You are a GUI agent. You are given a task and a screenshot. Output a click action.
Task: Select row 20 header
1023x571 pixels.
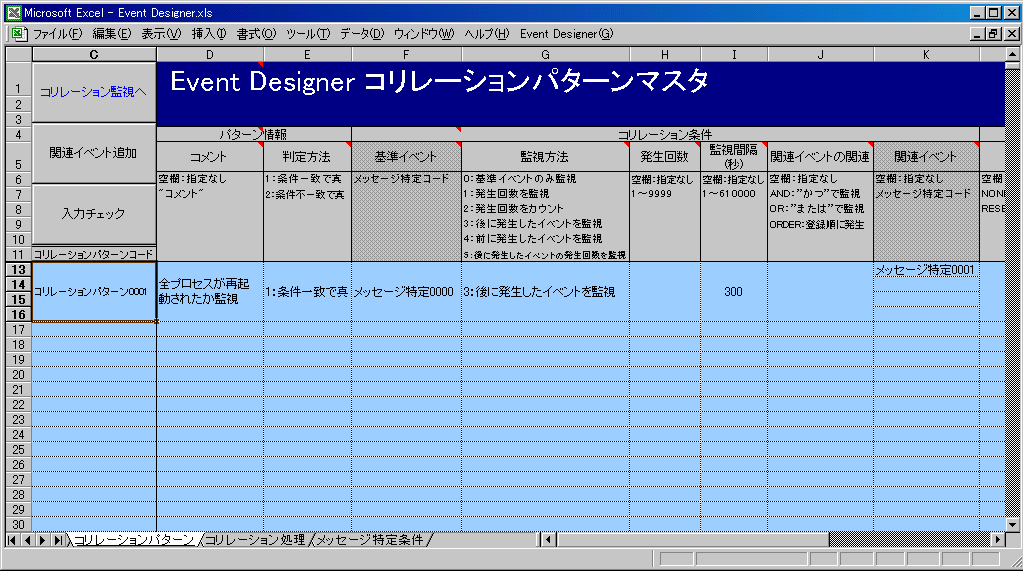click(18, 375)
